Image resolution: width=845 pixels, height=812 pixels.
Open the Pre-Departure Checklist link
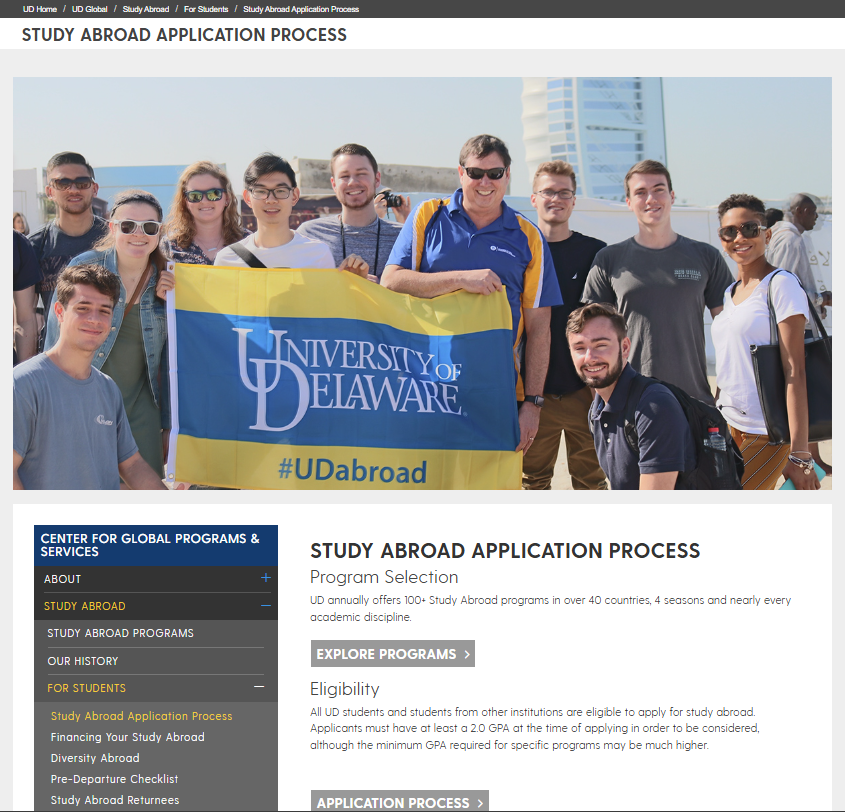tap(114, 779)
